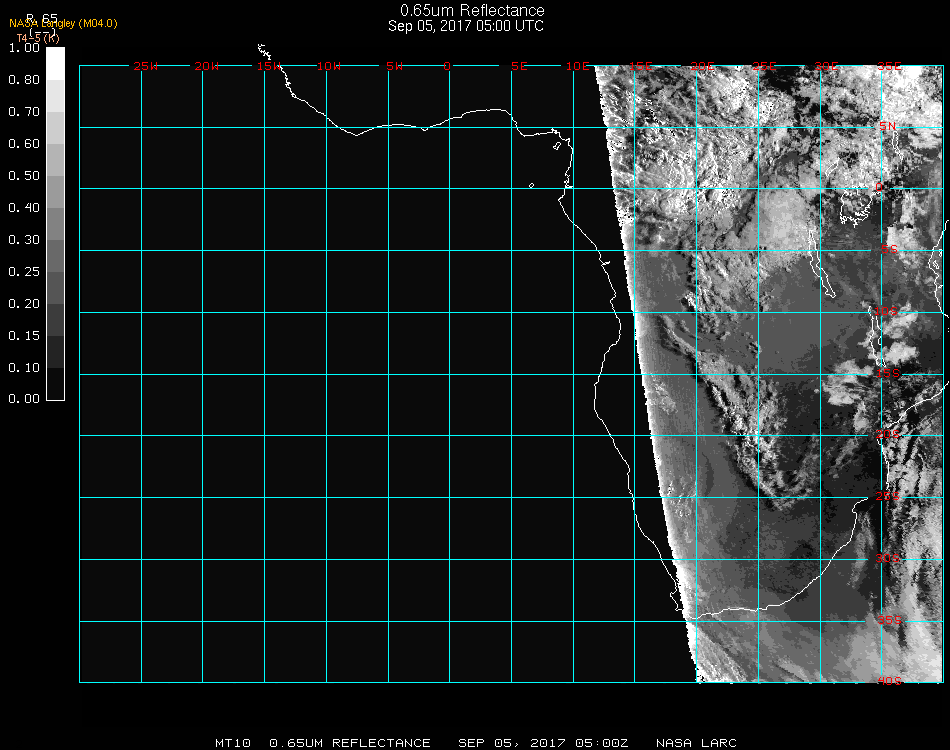Click the 15E longitude label
The width and height of the screenshot is (950, 750).
click(640, 66)
